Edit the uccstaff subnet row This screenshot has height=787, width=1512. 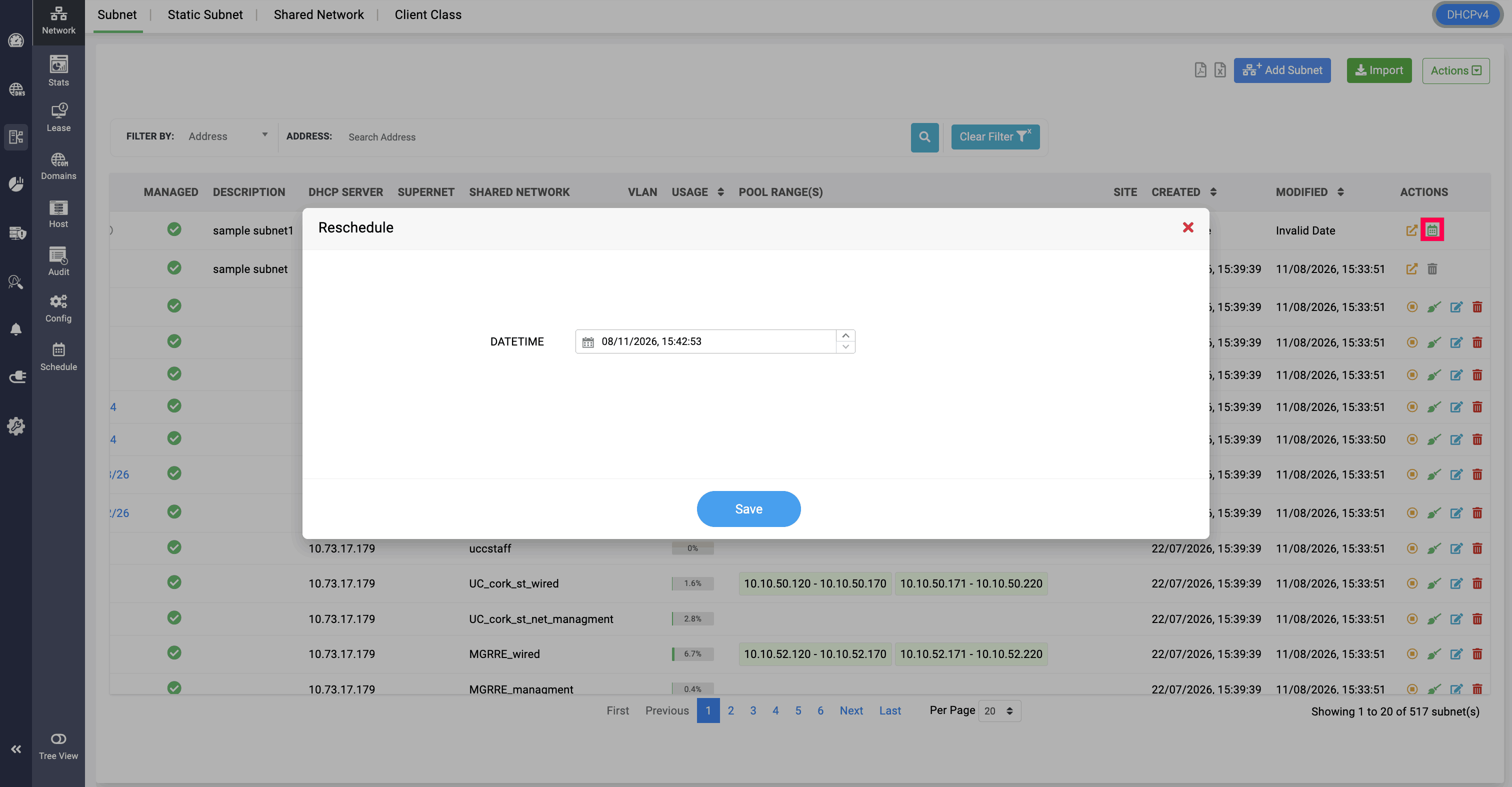1456,548
